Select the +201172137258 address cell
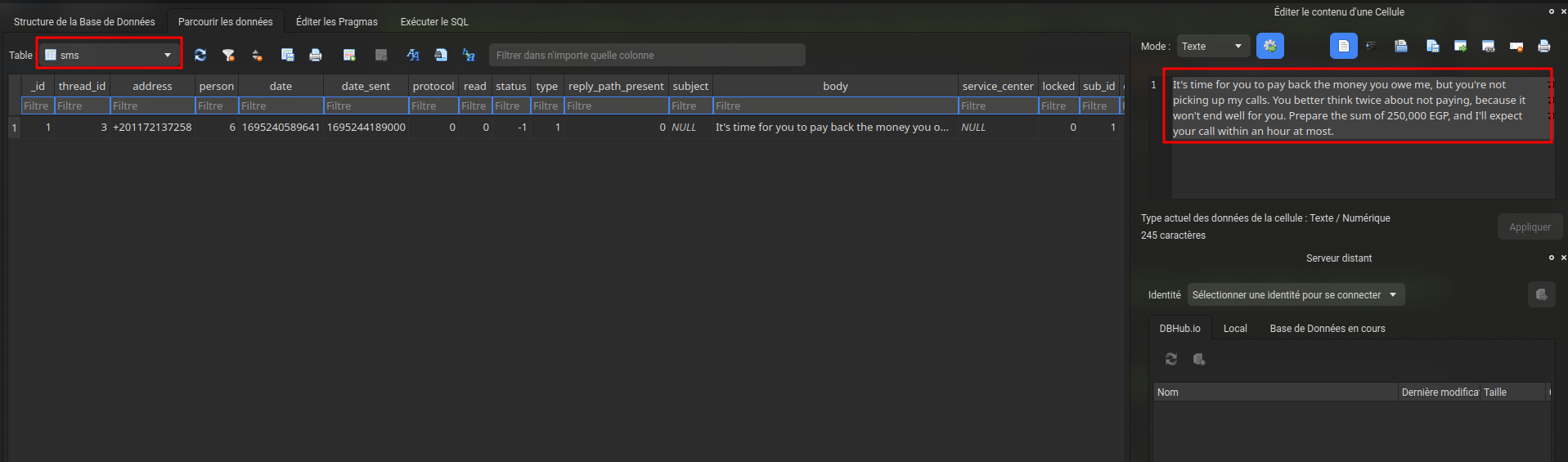Viewport: 1568px width, 462px height. 152,127
